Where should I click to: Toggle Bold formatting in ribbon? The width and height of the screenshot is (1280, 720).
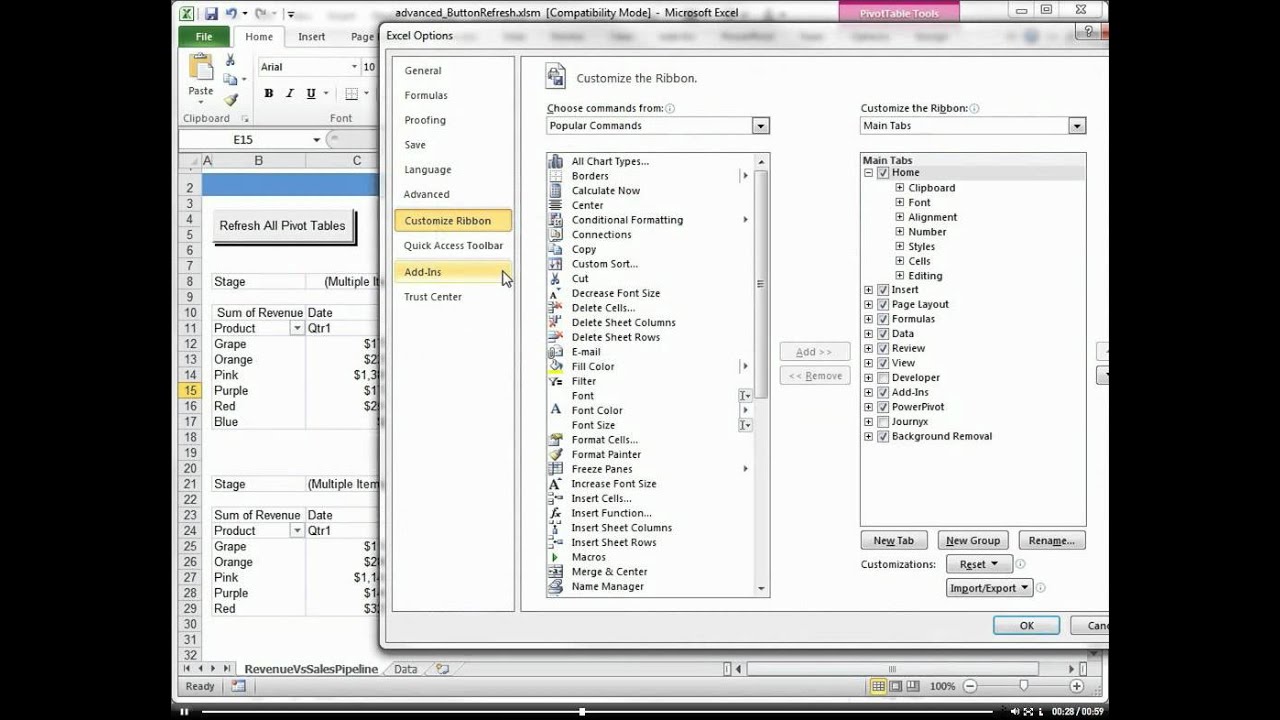click(x=268, y=93)
